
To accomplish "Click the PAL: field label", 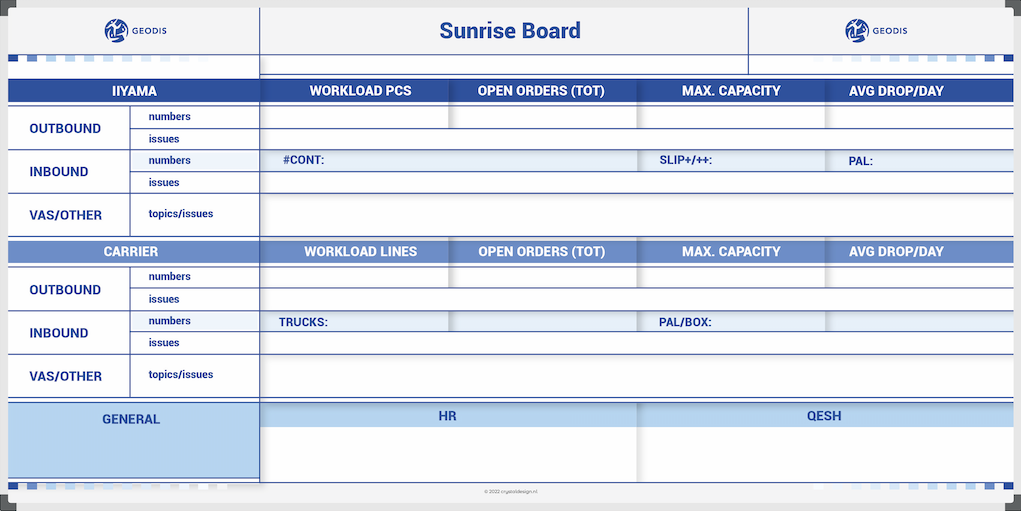I will click(x=861, y=161).
